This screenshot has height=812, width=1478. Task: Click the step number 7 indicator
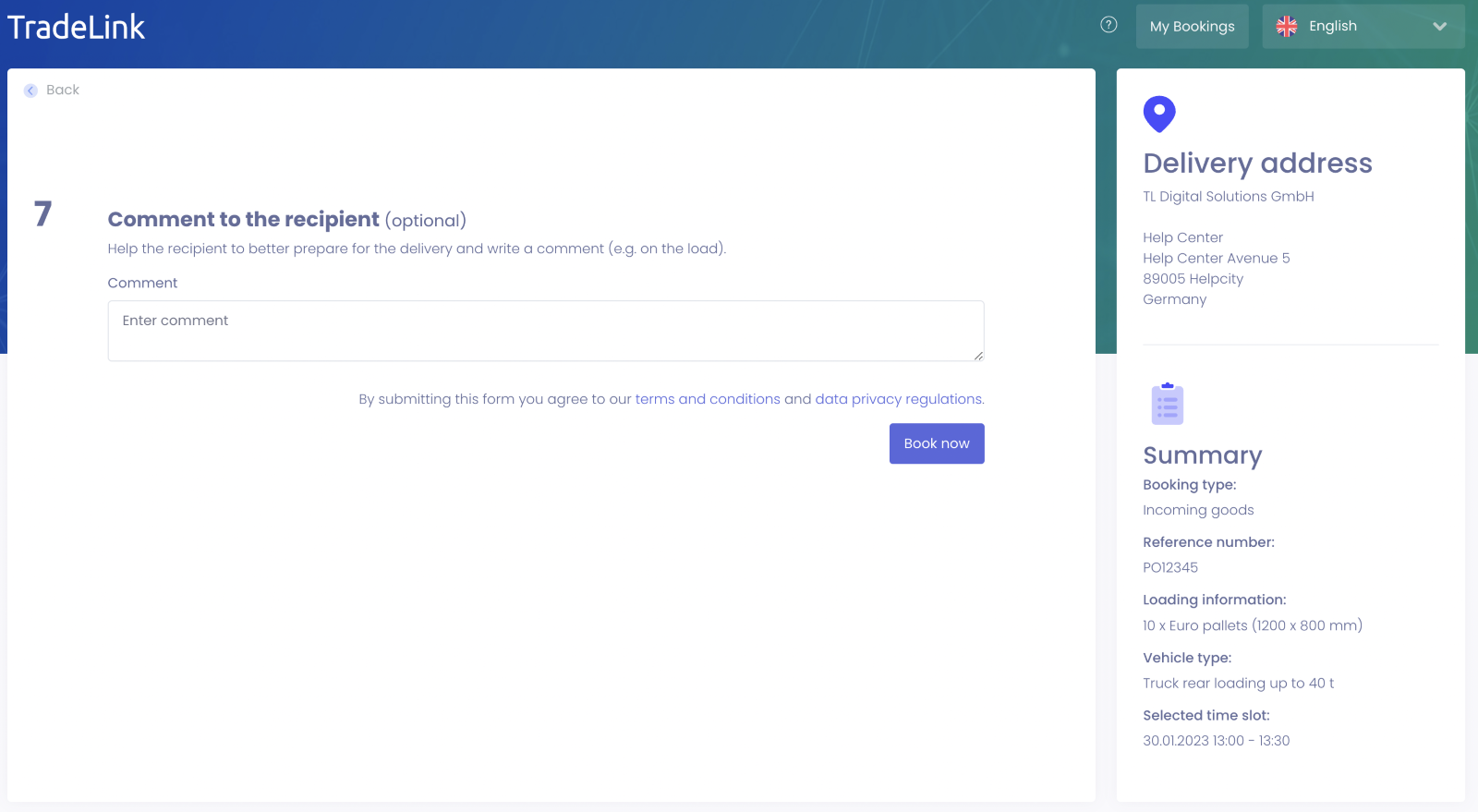coord(42,214)
